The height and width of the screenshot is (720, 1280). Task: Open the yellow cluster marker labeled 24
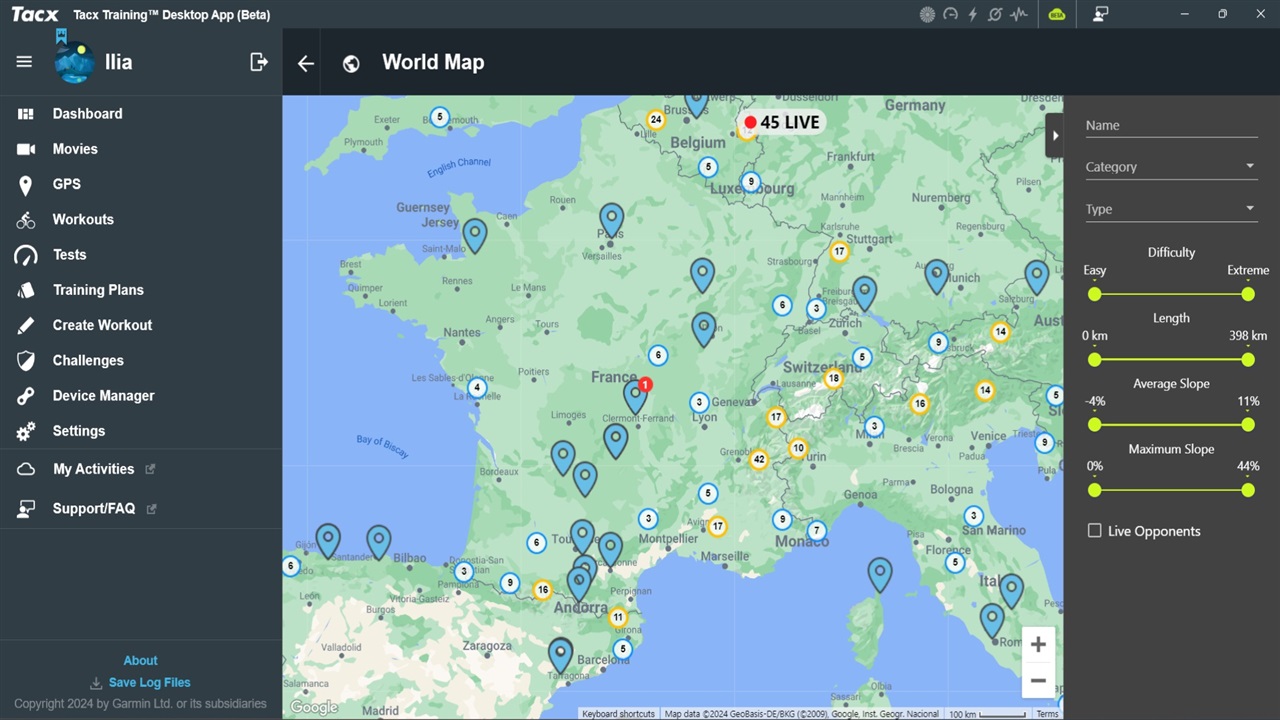point(655,120)
